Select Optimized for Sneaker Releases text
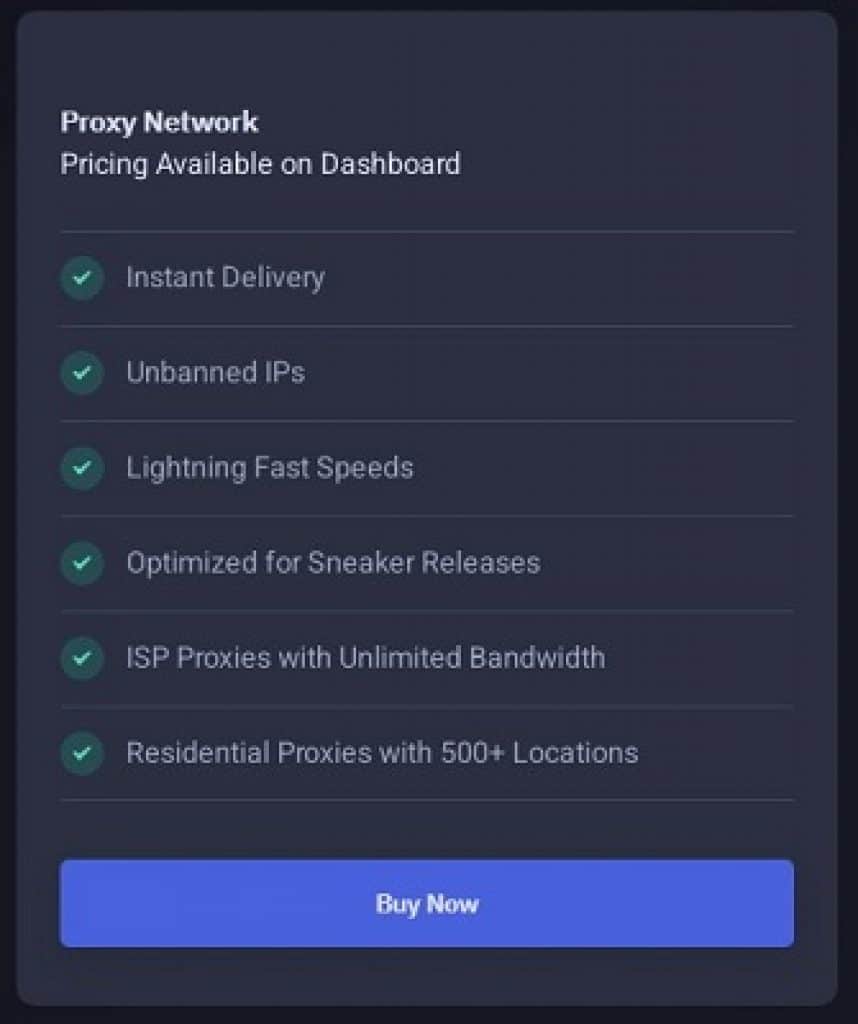This screenshot has width=858, height=1024. [334, 563]
